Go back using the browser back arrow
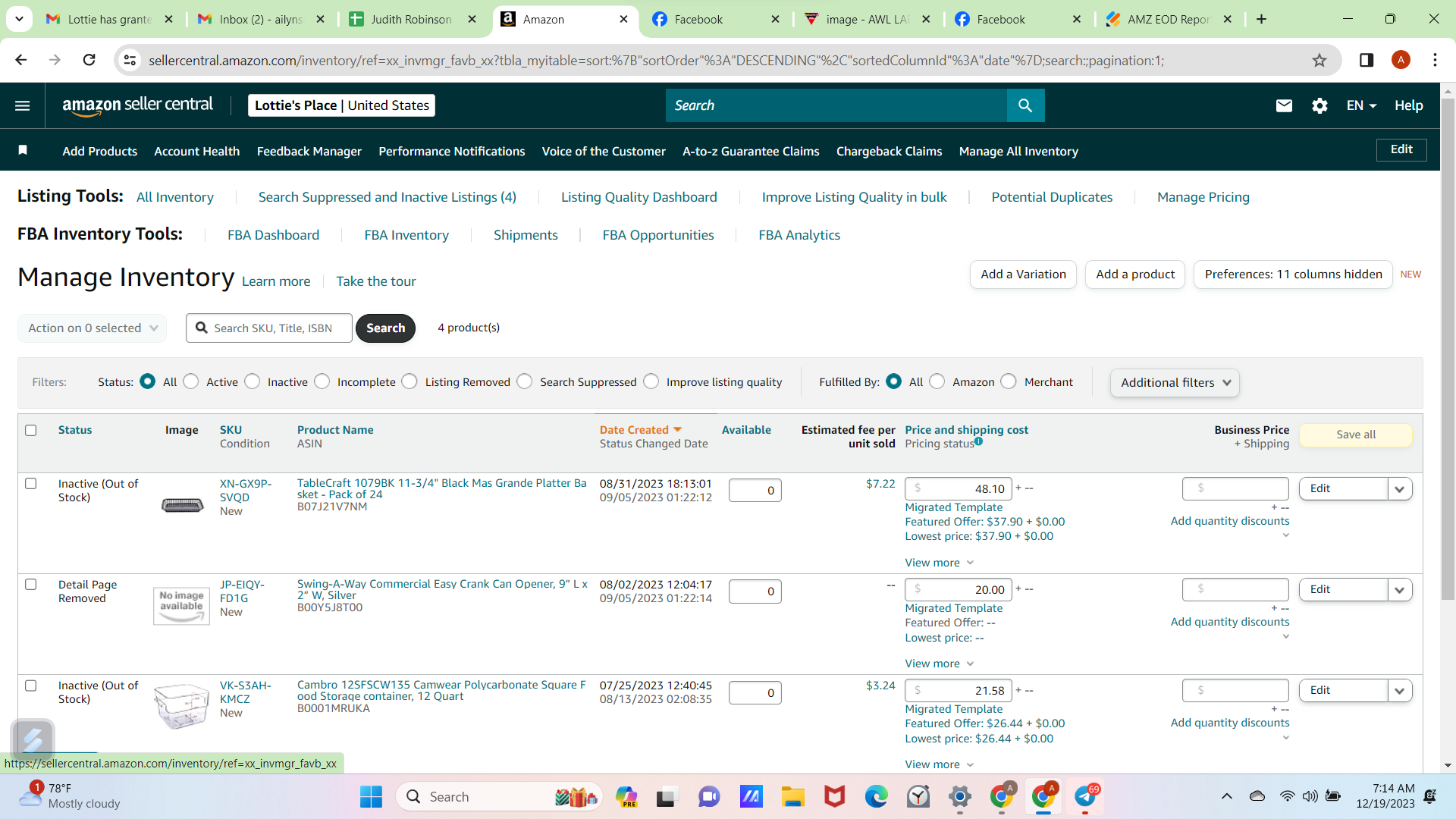This screenshot has width=1456, height=819. pos(21,60)
